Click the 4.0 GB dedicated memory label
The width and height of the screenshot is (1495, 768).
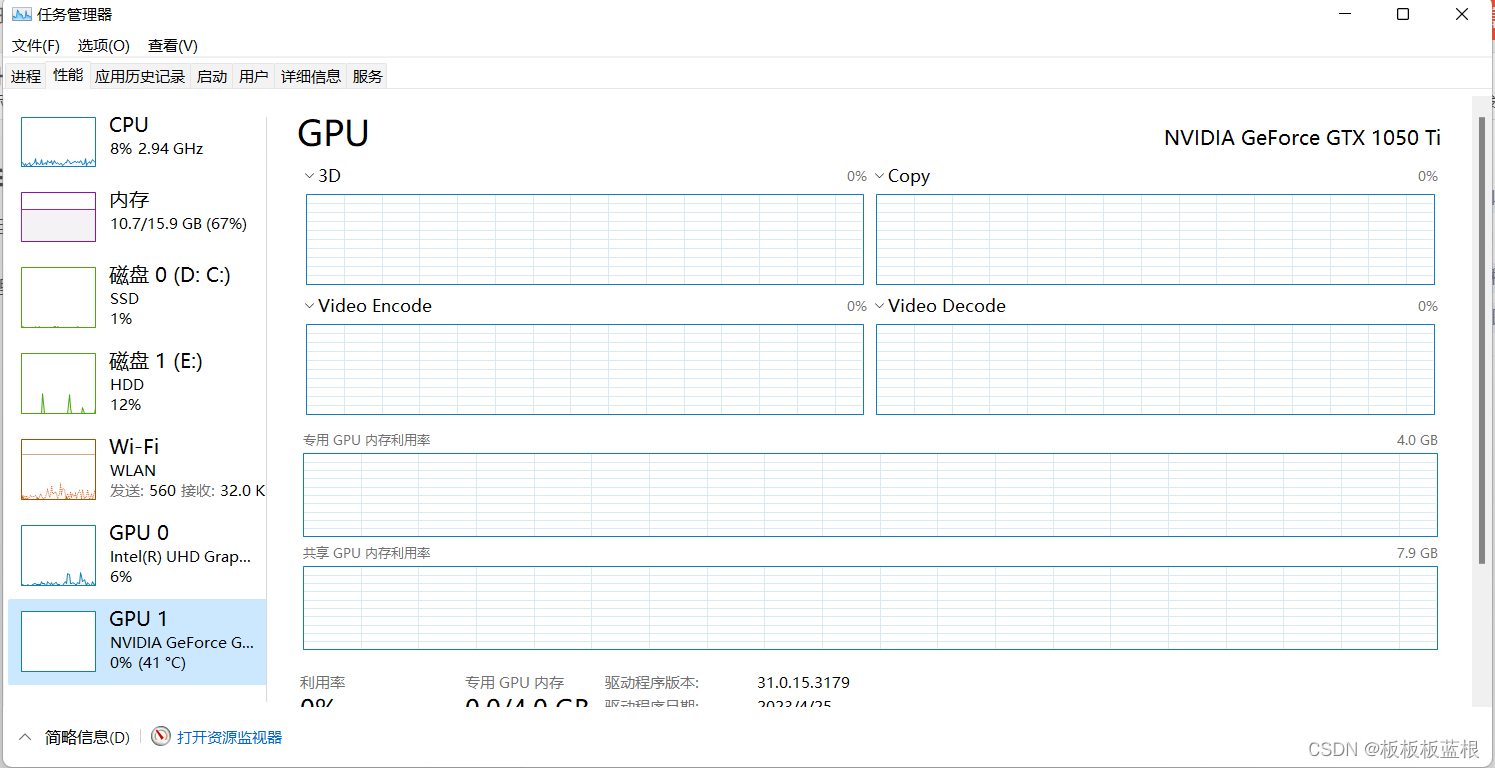pyautogui.click(x=1417, y=440)
